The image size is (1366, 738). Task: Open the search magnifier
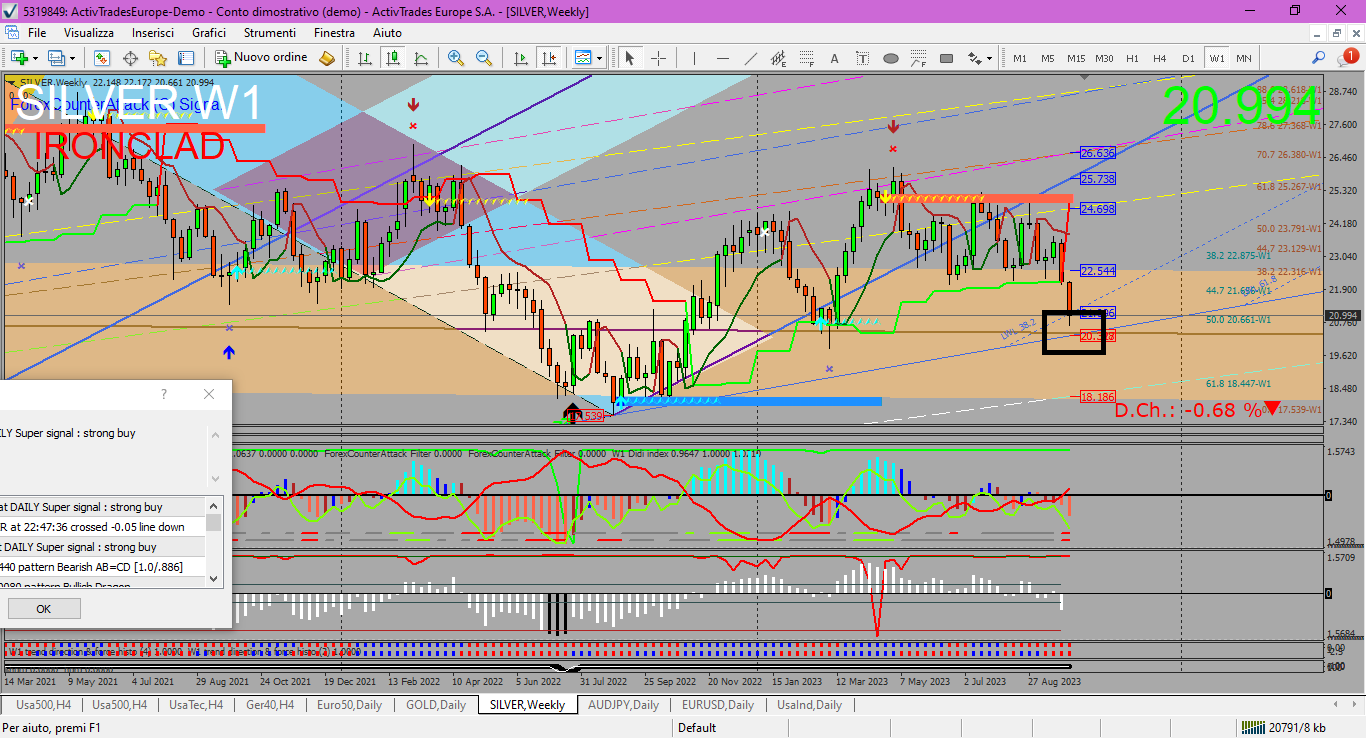click(1319, 58)
